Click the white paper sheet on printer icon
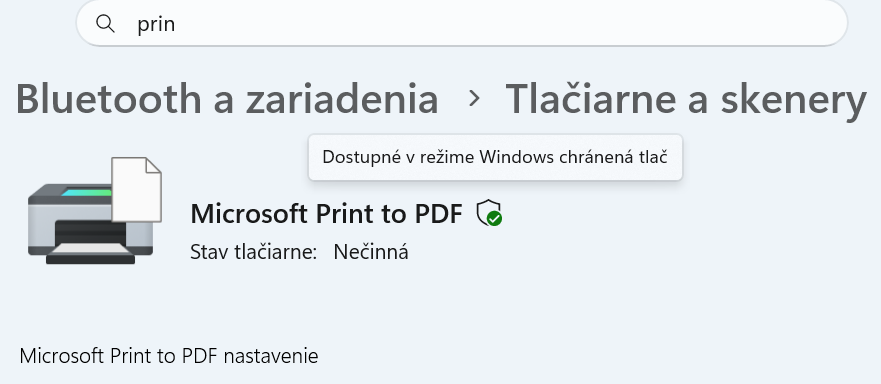 click(137, 189)
